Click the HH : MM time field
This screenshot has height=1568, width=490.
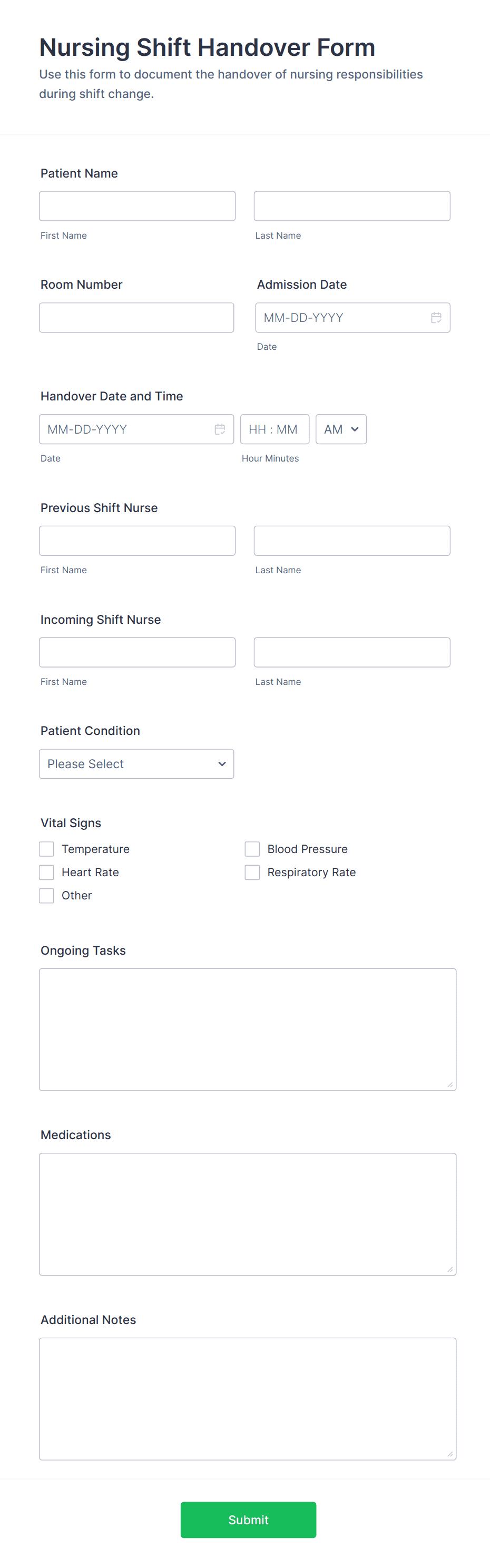coord(275,429)
